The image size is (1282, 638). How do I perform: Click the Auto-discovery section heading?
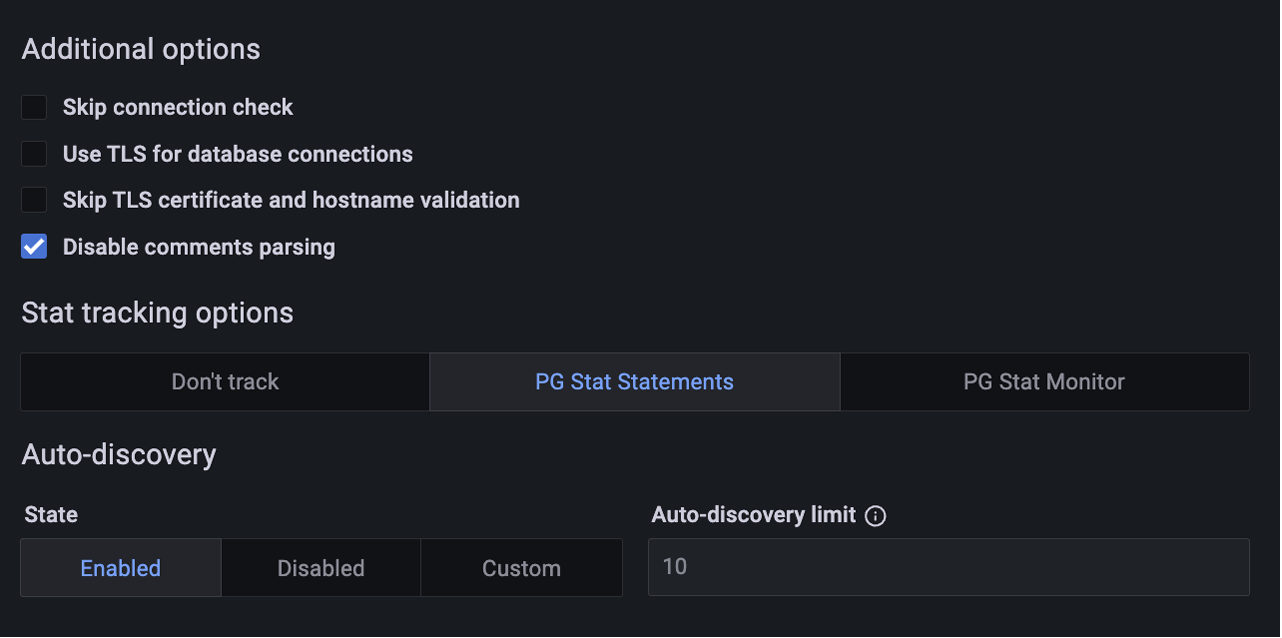pyautogui.click(x=119, y=454)
